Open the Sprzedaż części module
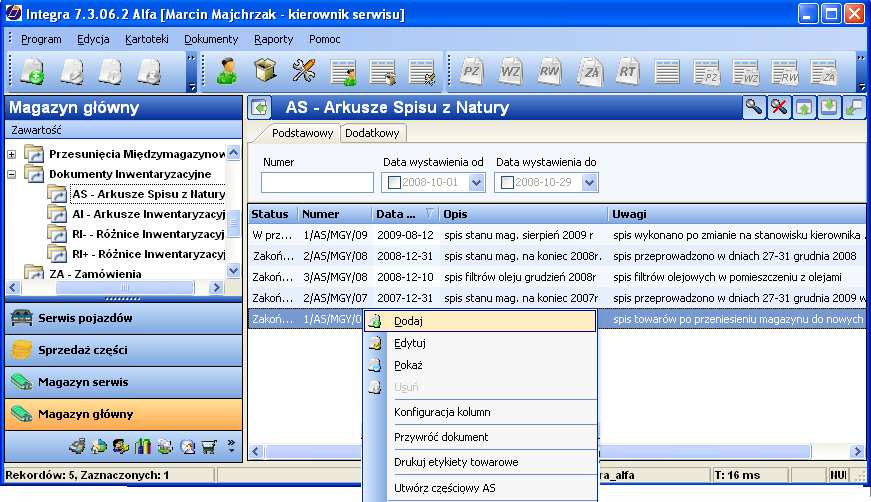This screenshot has height=502, width=871. tap(123, 350)
